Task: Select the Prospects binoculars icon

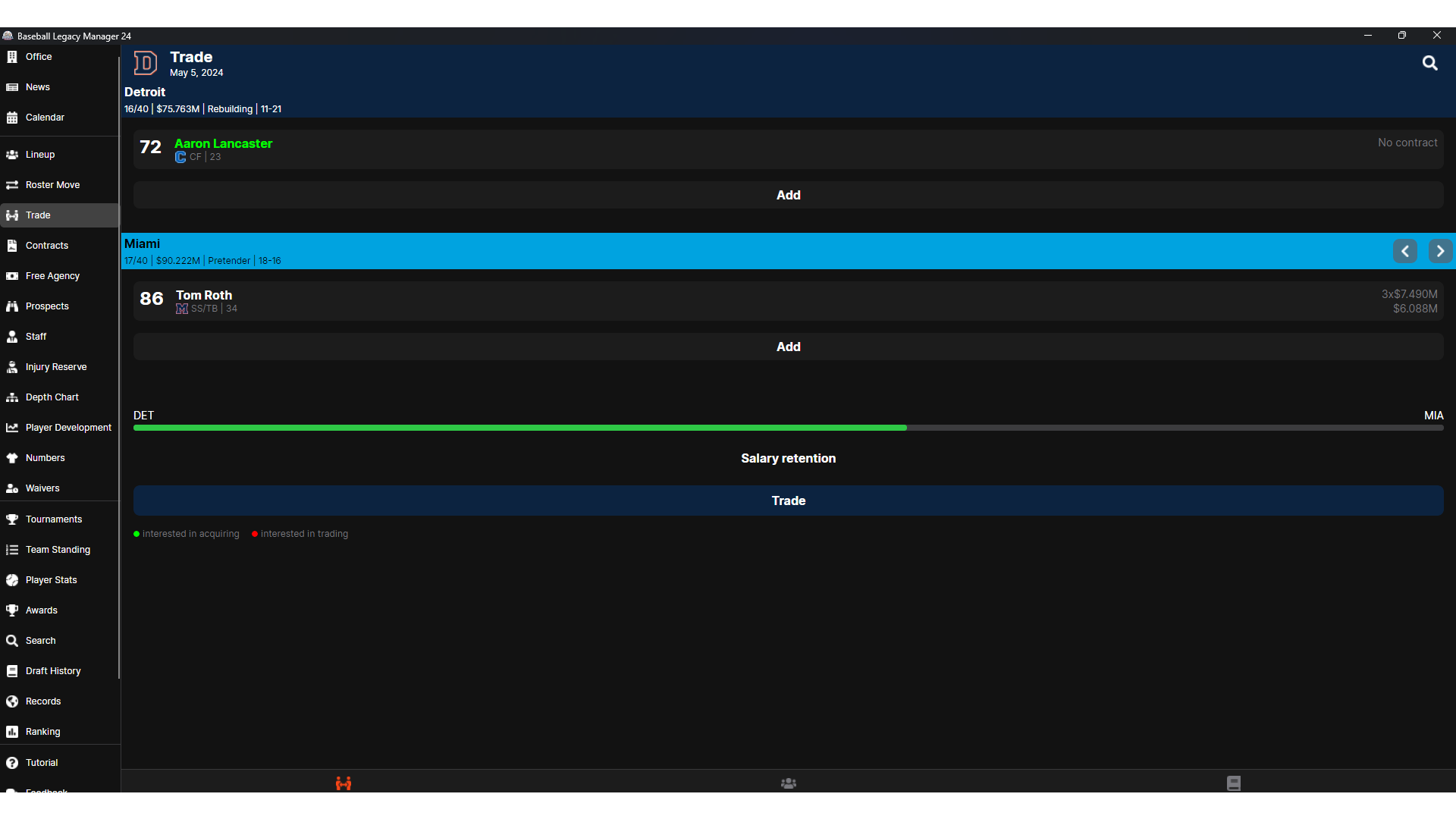Action: (x=12, y=306)
